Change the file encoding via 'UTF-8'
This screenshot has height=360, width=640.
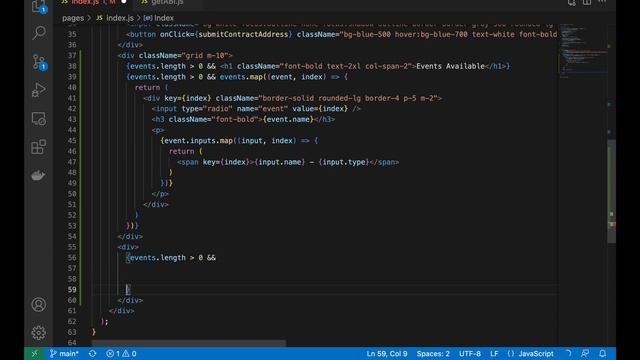[470, 353]
